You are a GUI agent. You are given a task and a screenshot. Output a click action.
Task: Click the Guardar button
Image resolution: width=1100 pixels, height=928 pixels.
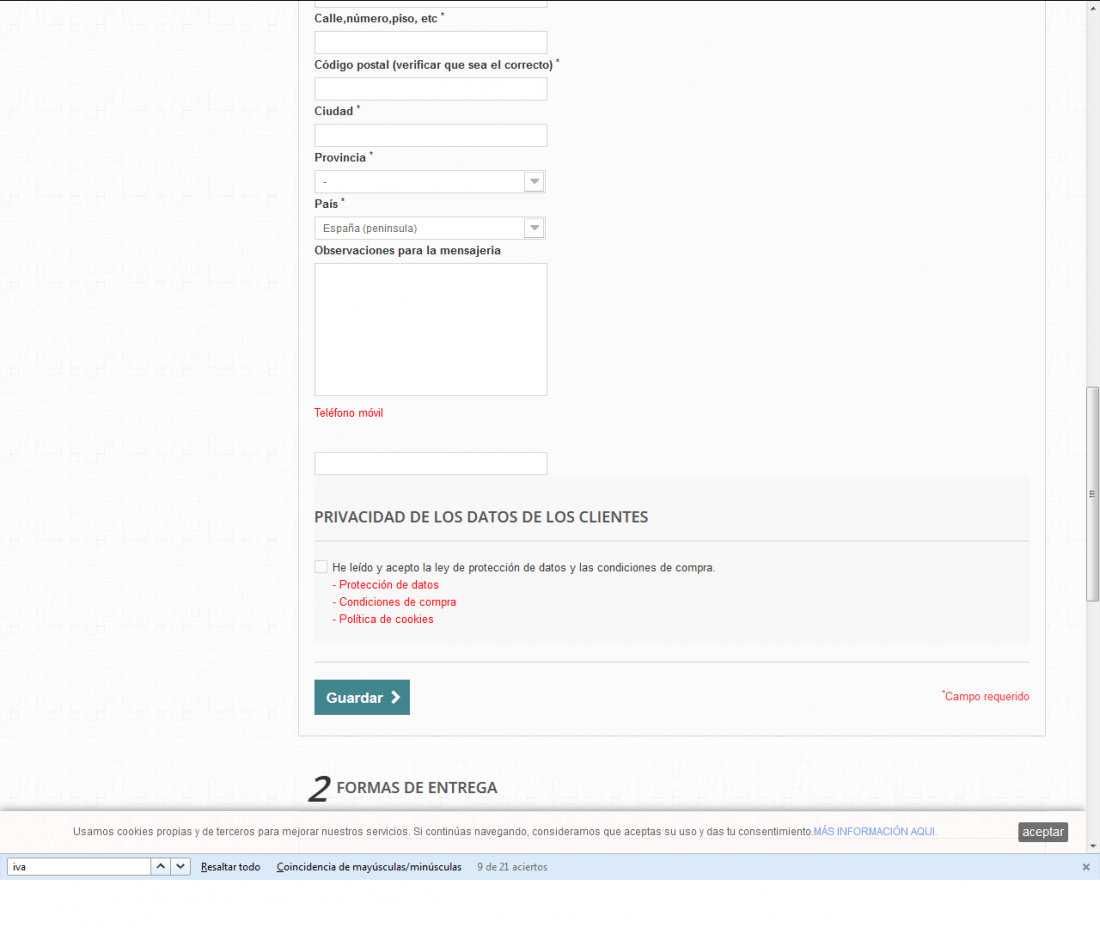click(362, 697)
